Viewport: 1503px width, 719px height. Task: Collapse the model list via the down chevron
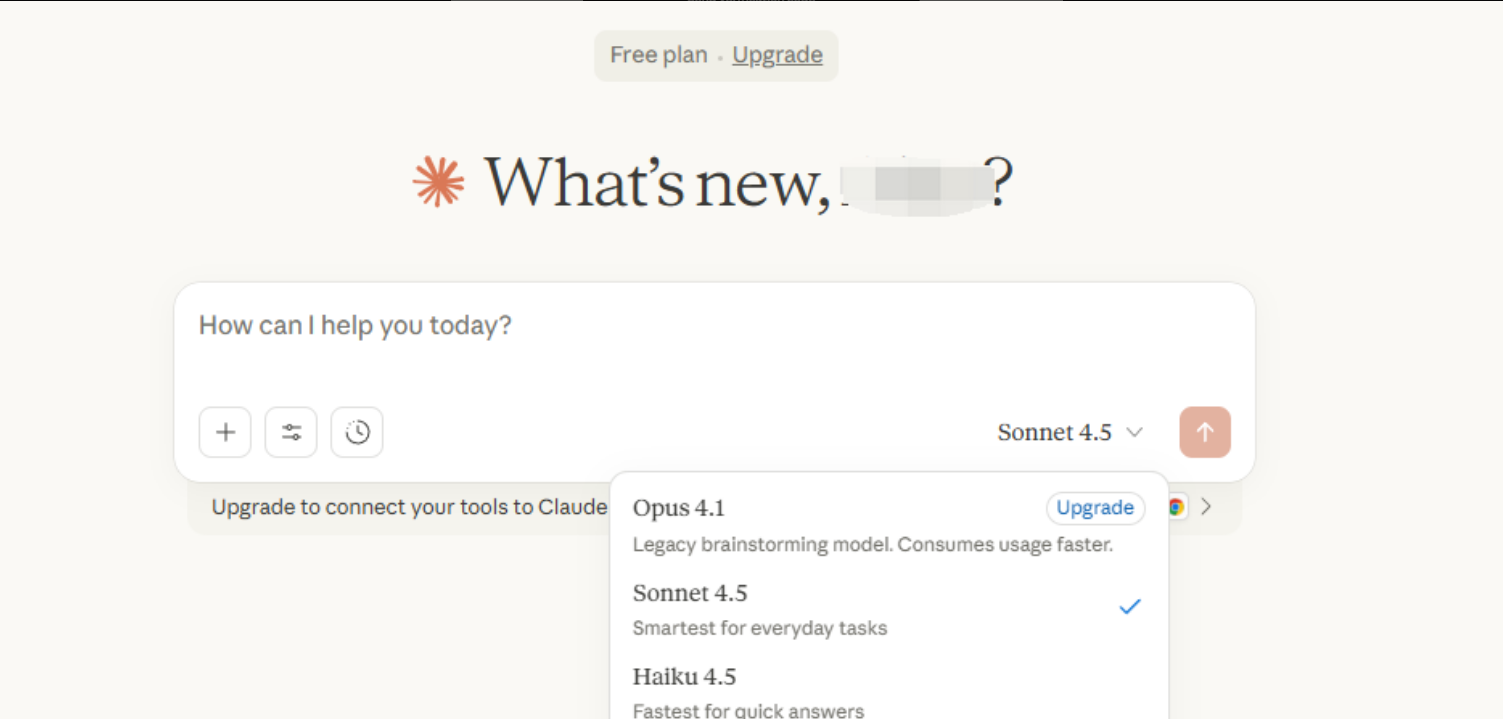[1134, 432]
